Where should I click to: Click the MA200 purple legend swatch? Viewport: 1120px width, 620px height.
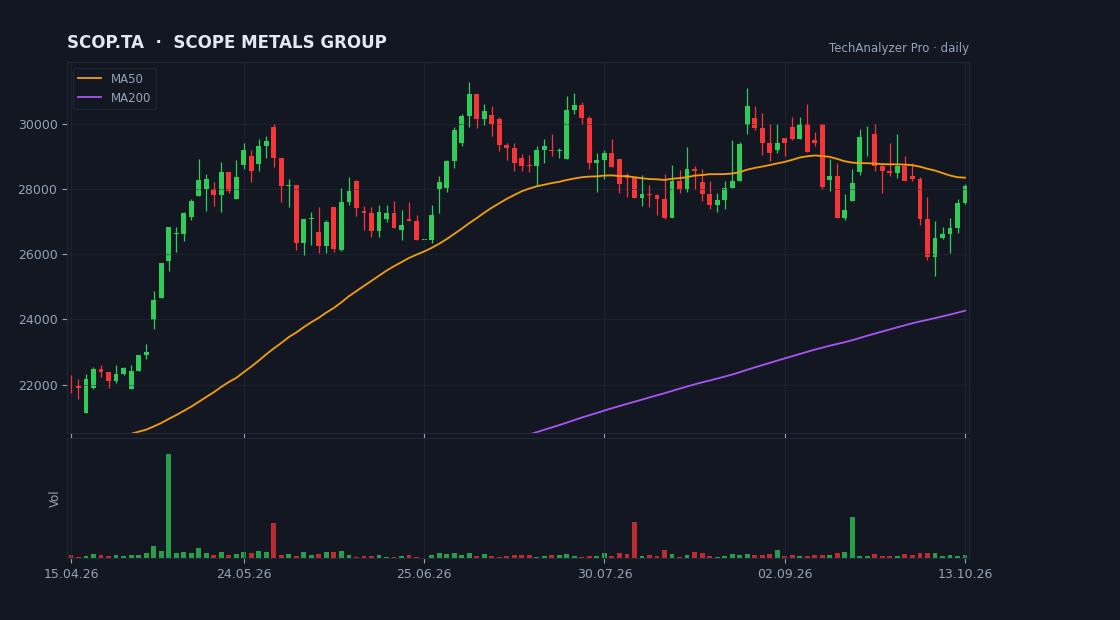click(x=89, y=98)
